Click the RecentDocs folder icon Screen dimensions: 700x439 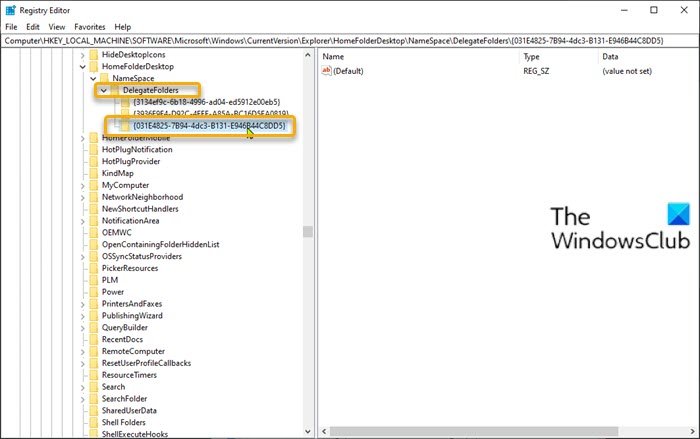tap(94, 339)
